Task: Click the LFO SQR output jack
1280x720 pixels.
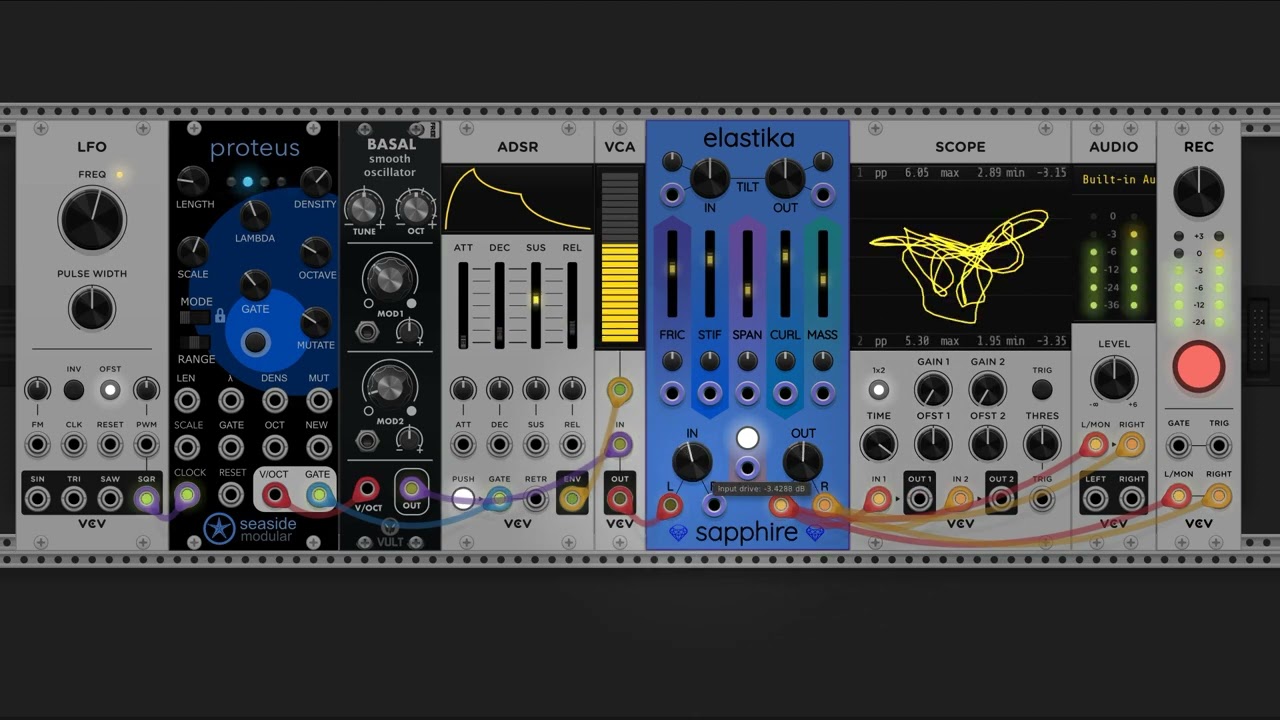Action: 147,497
